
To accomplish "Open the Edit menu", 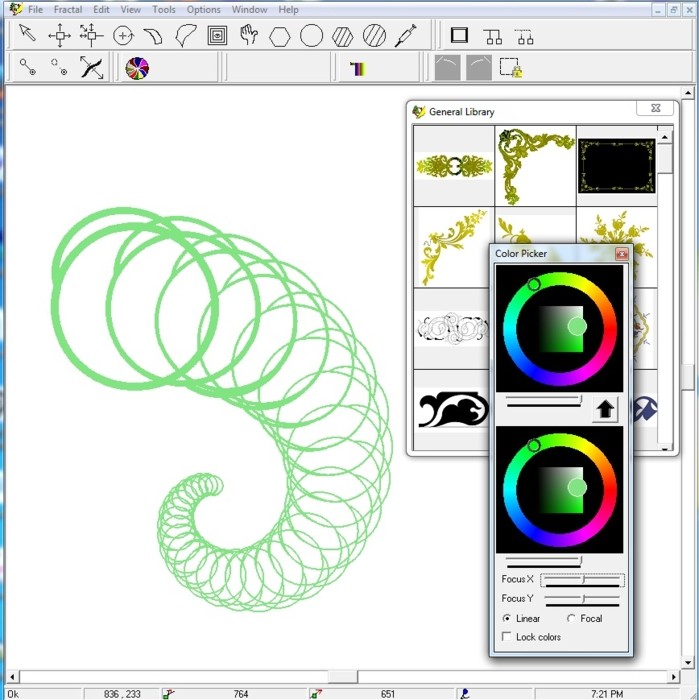I will pyautogui.click(x=101, y=9).
